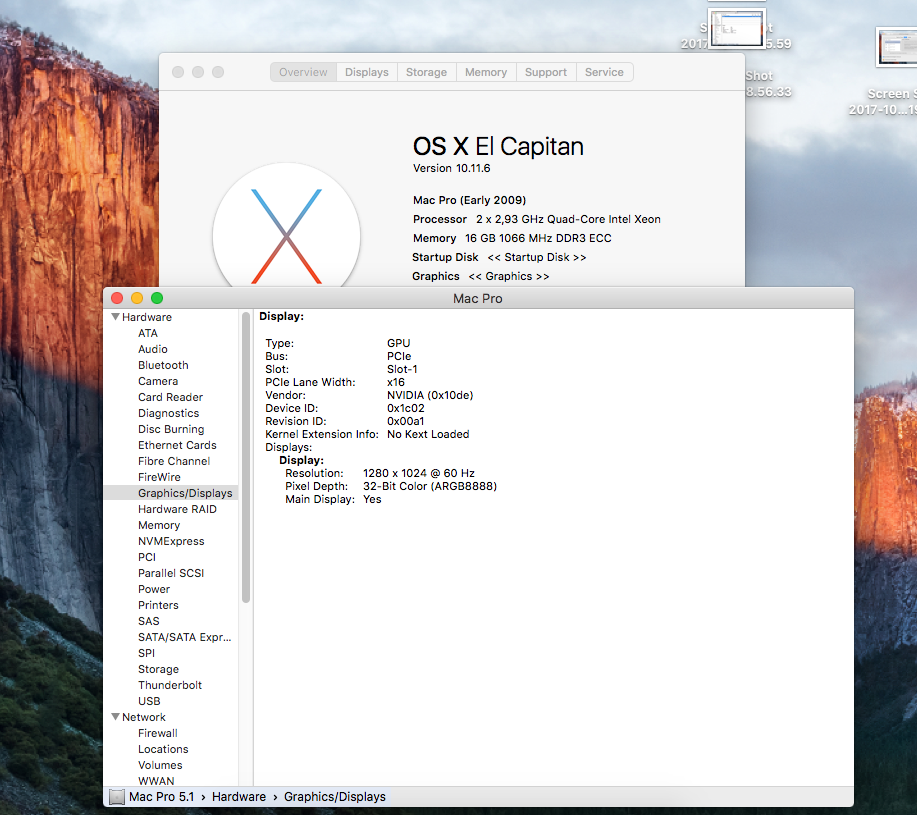Select Diagnostics in the sidebar
The image size is (917, 815).
click(x=168, y=413)
